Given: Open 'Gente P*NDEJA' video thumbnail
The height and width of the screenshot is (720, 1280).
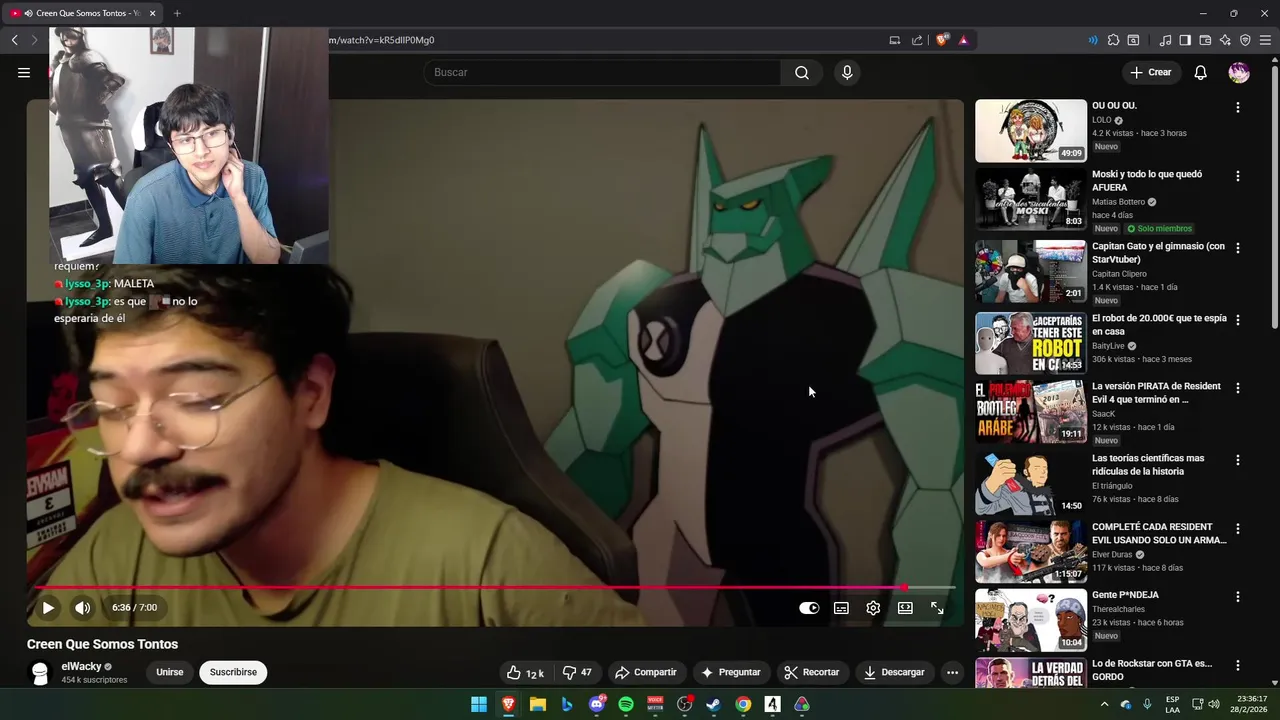Looking at the screenshot, I should [x=1031, y=620].
